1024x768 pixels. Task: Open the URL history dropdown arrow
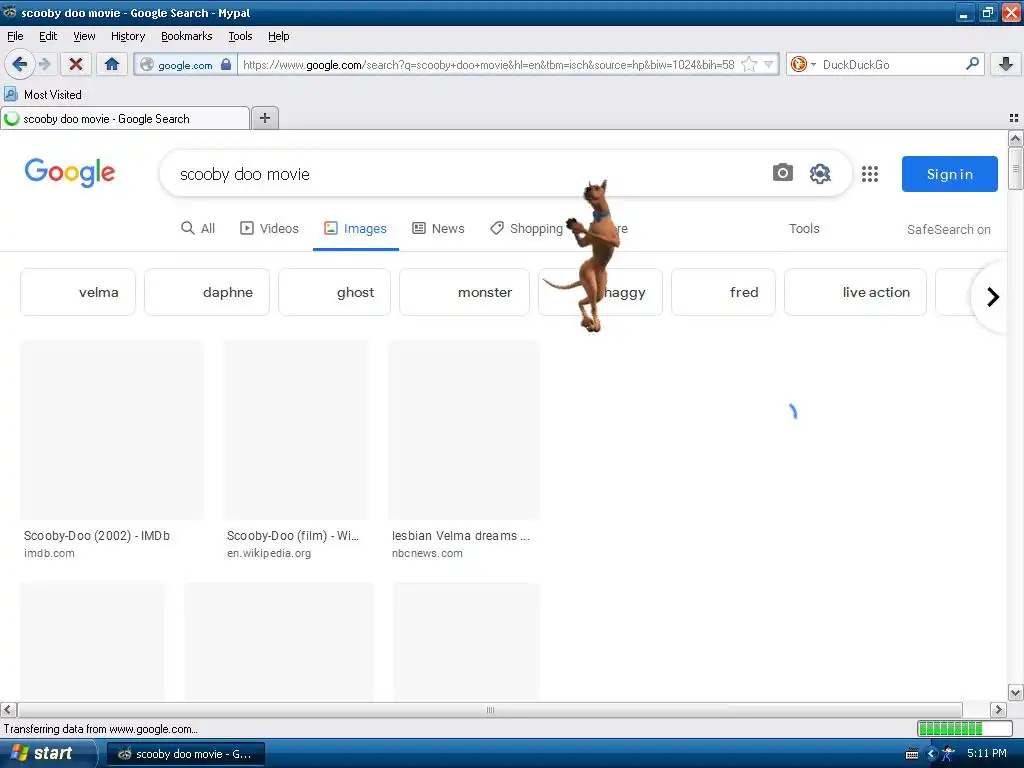pyautogui.click(x=769, y=65)
